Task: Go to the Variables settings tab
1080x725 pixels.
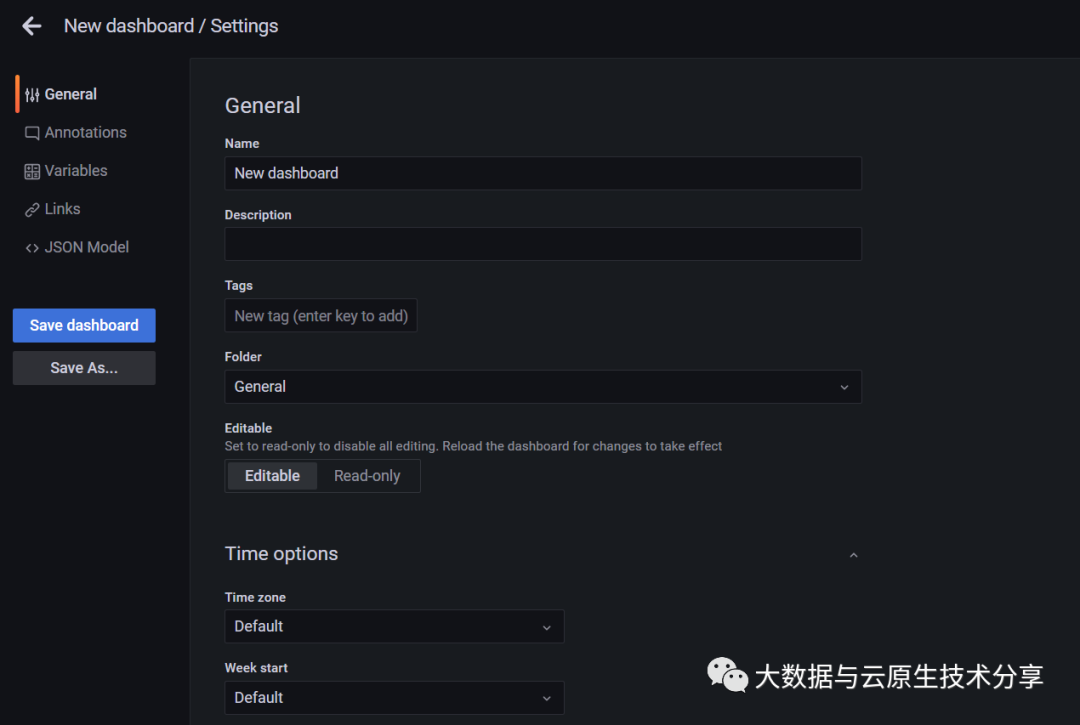Action: pyautogui.click(x=76, y=171)
